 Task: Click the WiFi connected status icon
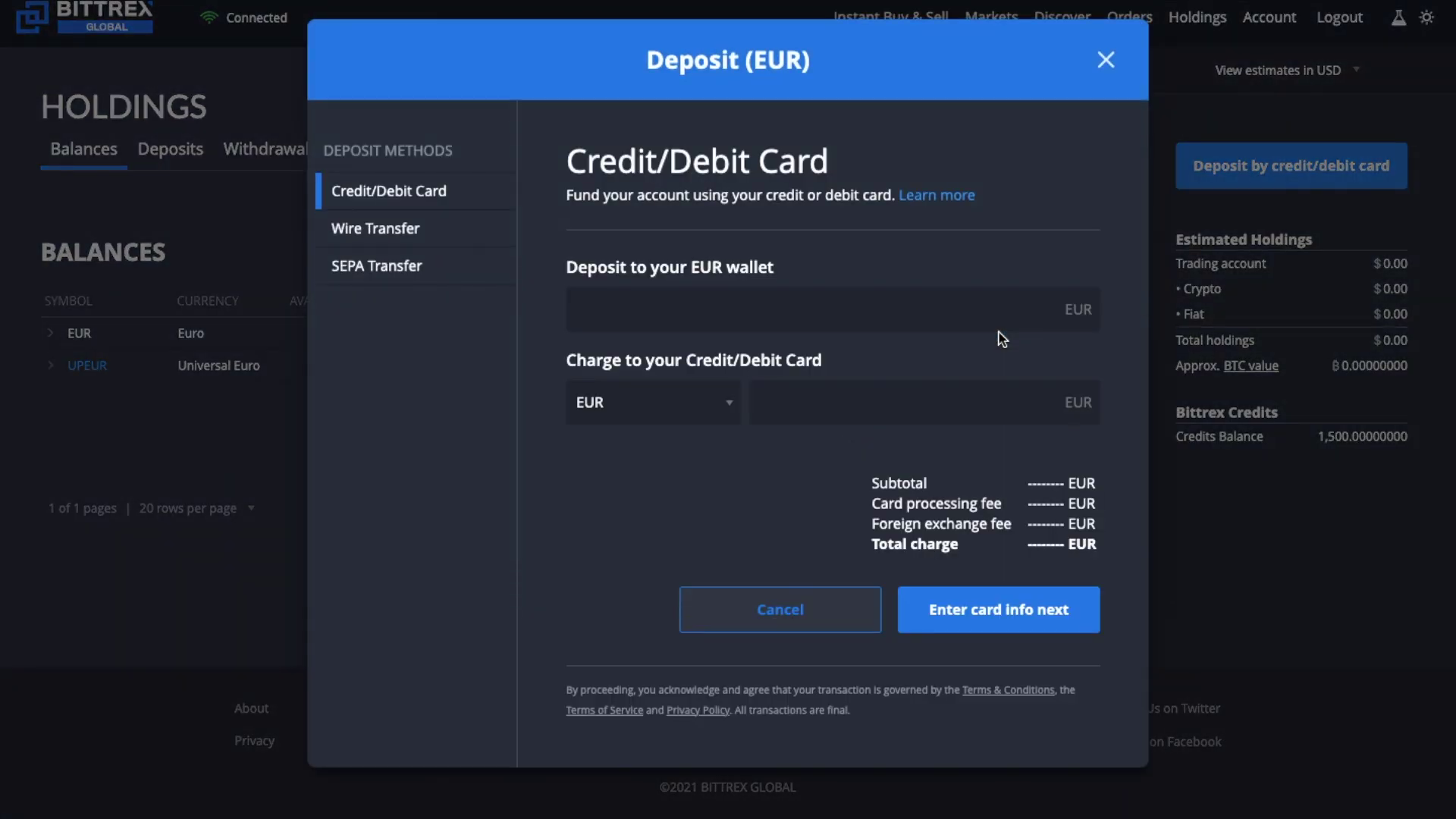(x=207, y=17)
